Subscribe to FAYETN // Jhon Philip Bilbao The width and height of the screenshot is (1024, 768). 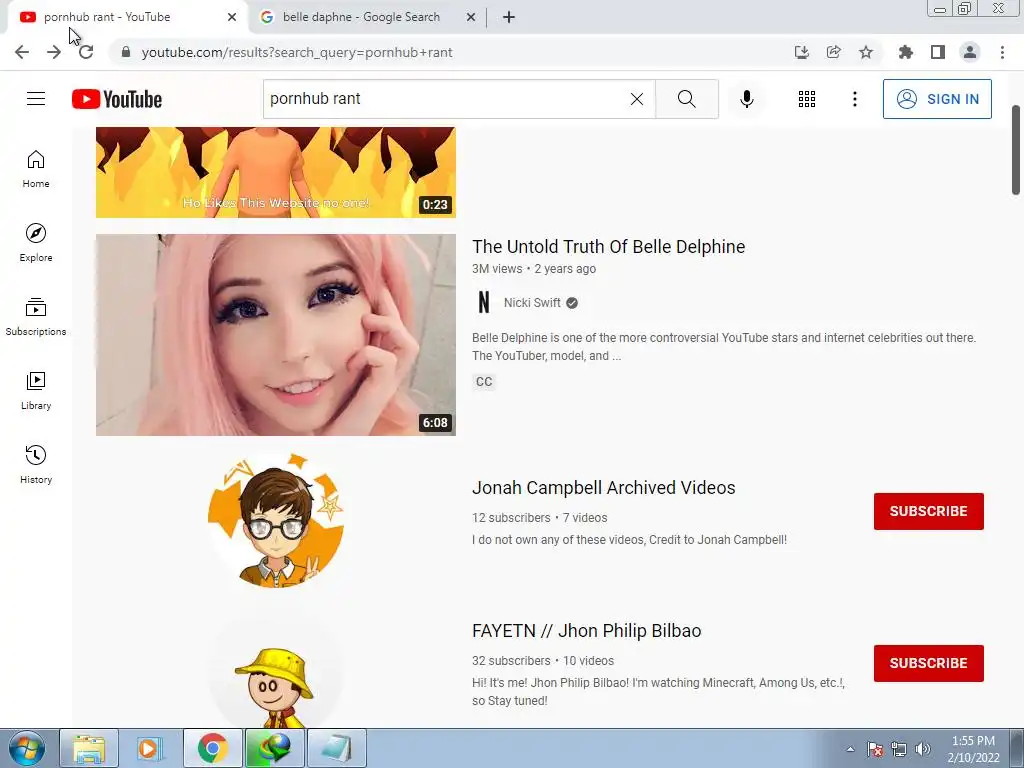929,663
